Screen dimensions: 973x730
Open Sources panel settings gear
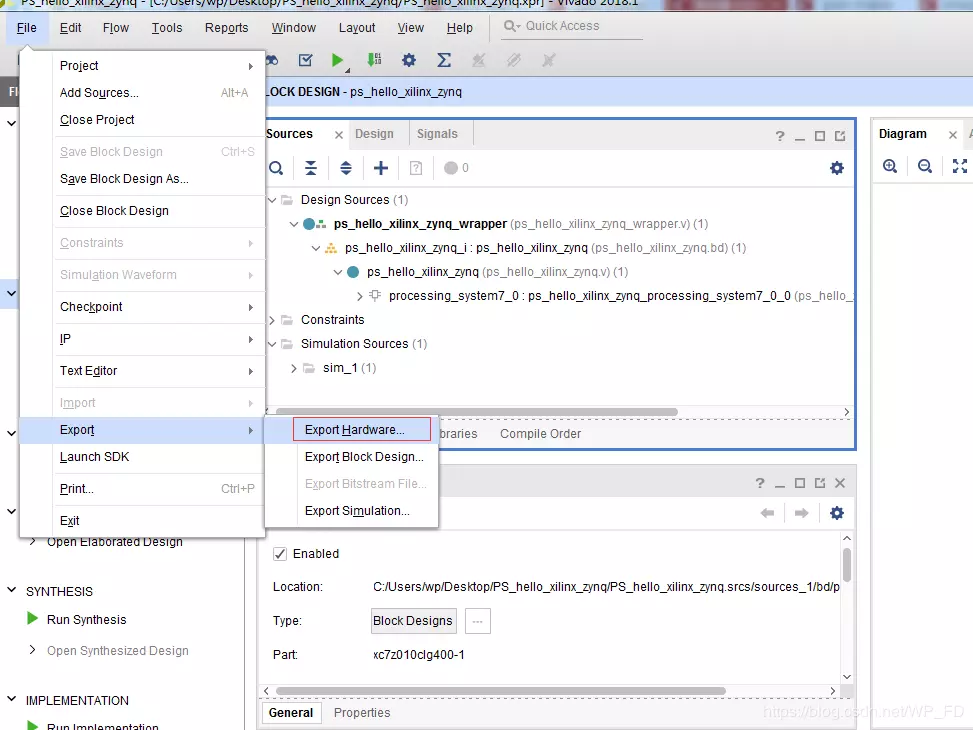[x=836, y=168]
